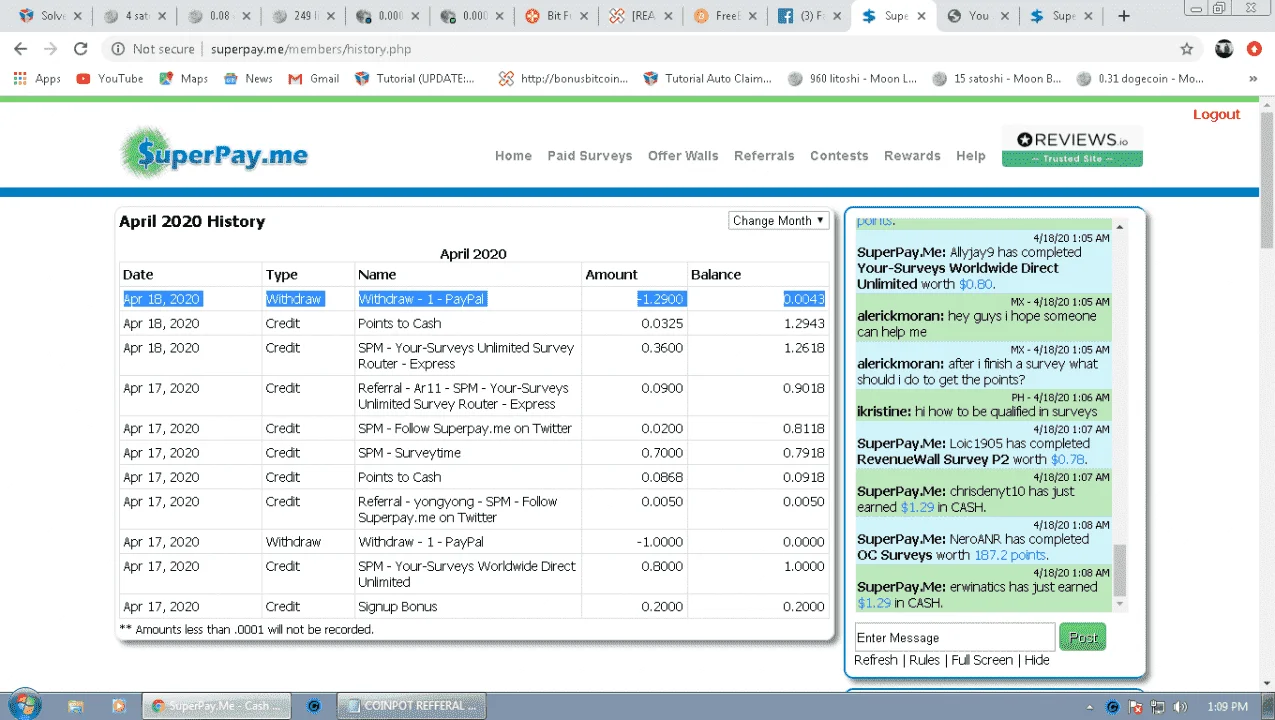Open Offer Walls in the site menu
Image resolution: width=1275 pixels, height=720 pixels.
click(683, 155)
